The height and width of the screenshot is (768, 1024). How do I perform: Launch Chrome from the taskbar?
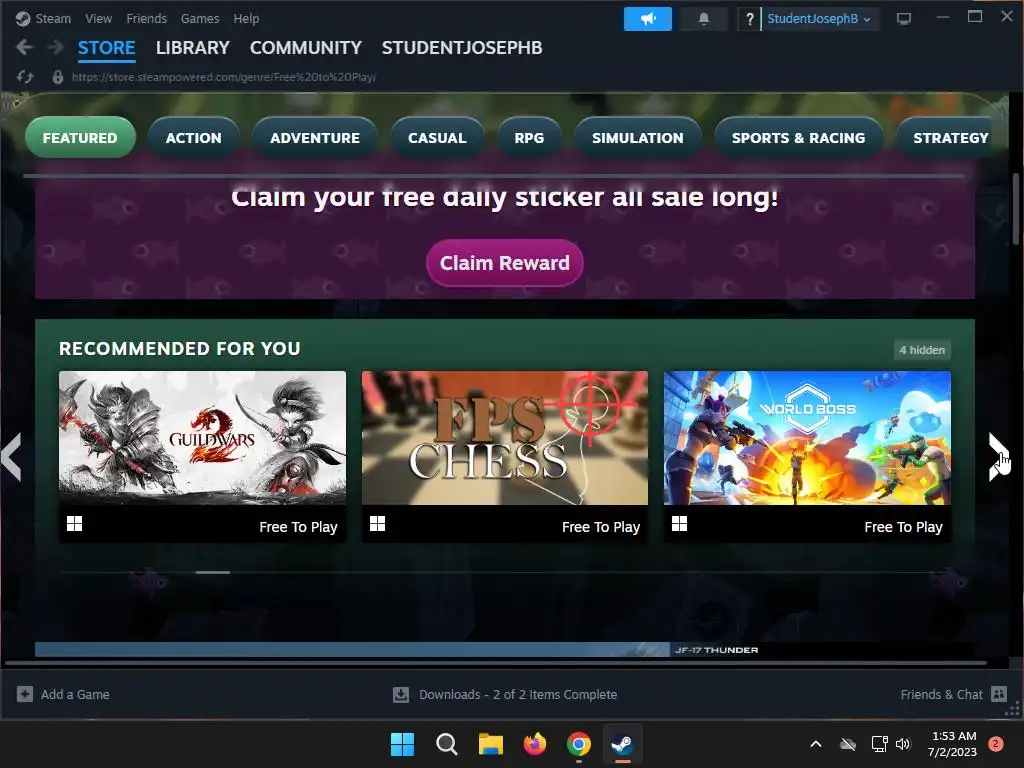(x=579, y=744)
